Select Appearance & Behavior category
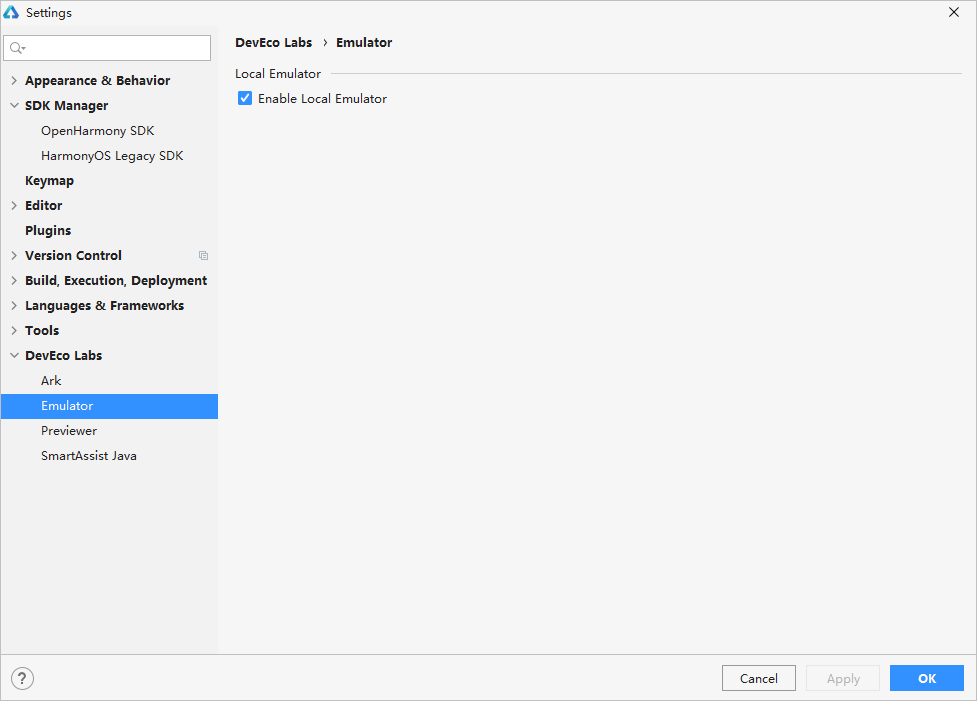977x701 pixels. point(97,80)
